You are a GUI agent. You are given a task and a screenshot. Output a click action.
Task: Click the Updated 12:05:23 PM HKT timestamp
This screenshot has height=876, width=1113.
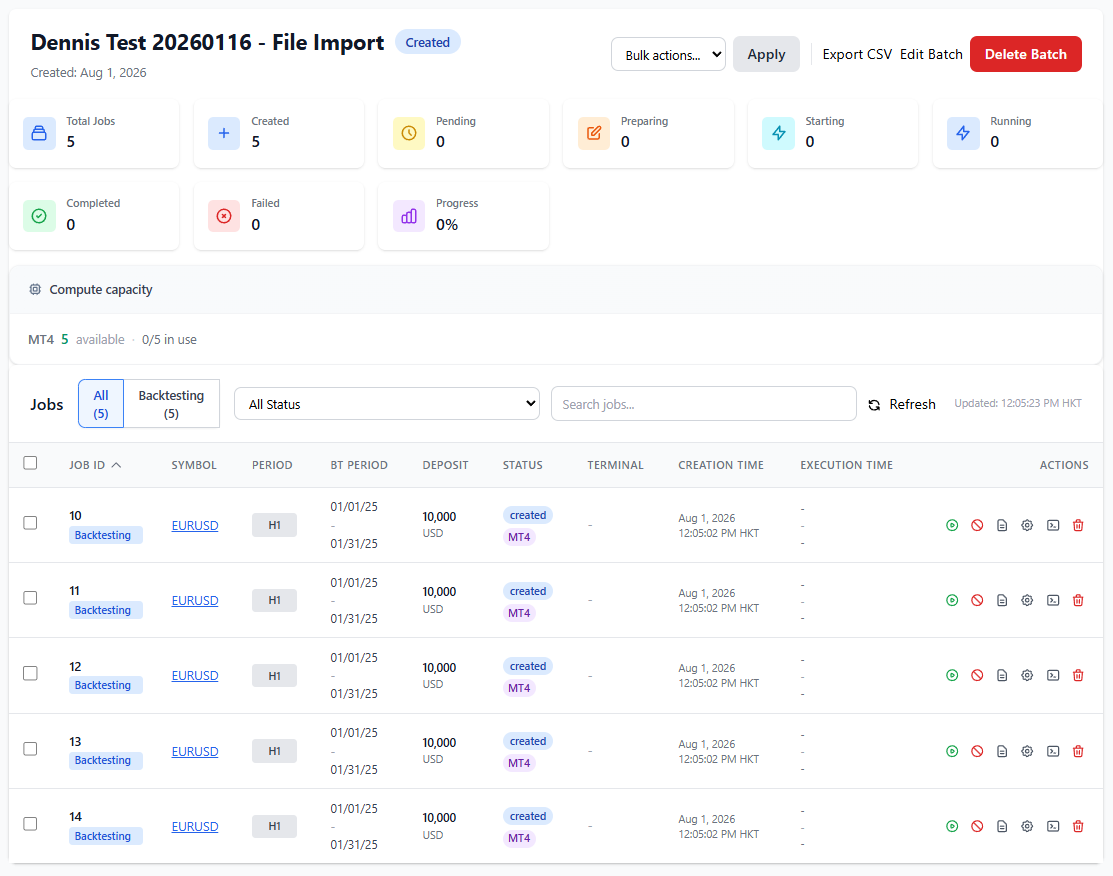pyautogui.click(x=1017, y=403)
